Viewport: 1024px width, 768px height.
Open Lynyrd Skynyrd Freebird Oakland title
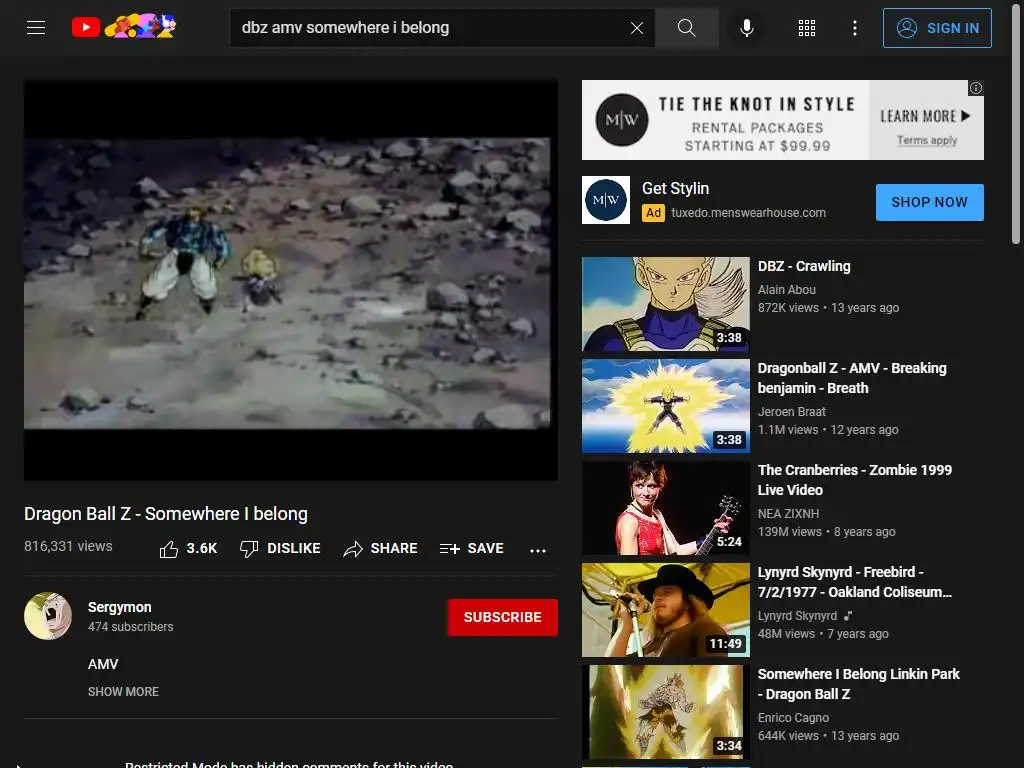coord(854,582)
